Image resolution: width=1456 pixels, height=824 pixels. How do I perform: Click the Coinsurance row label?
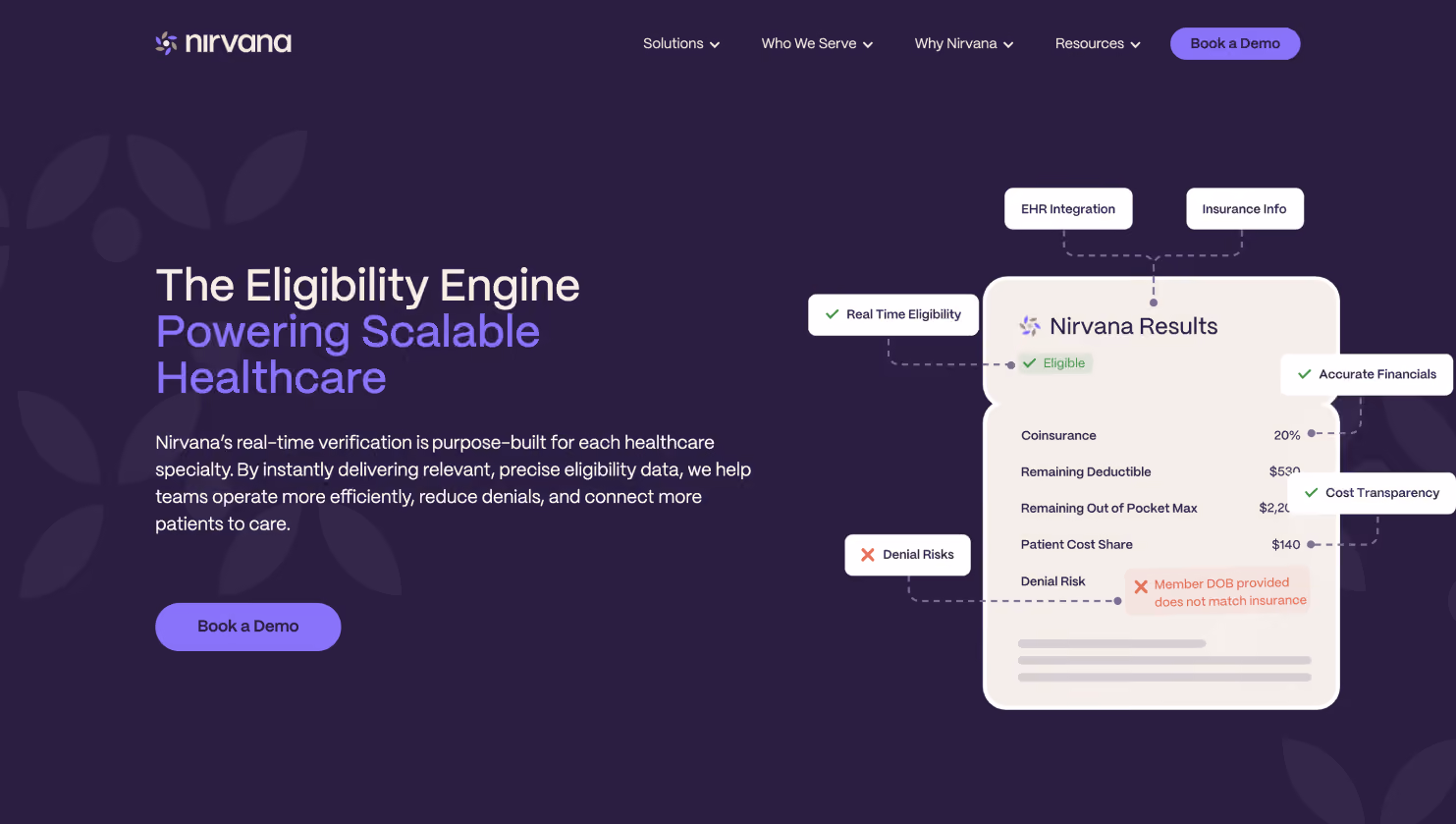(1058, 435)
